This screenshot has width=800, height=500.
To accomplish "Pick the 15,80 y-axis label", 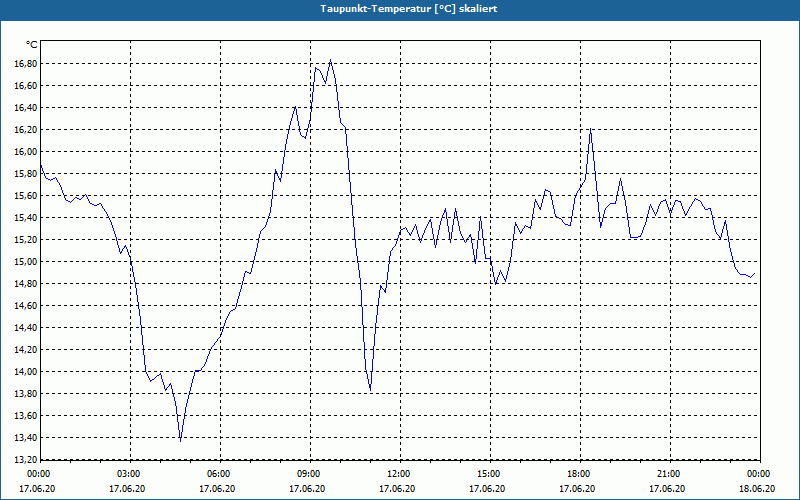I will coord(26,173).
